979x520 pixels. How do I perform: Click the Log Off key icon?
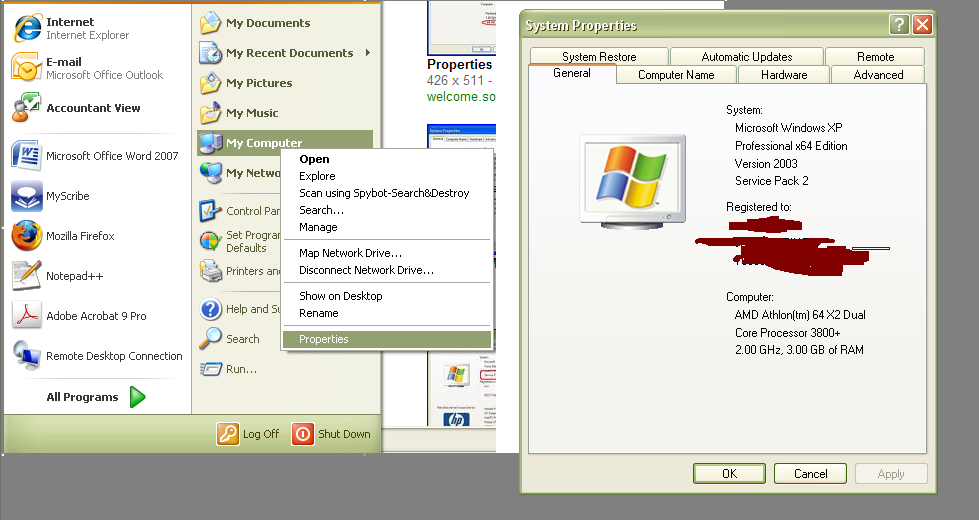[x=228, y=434]
